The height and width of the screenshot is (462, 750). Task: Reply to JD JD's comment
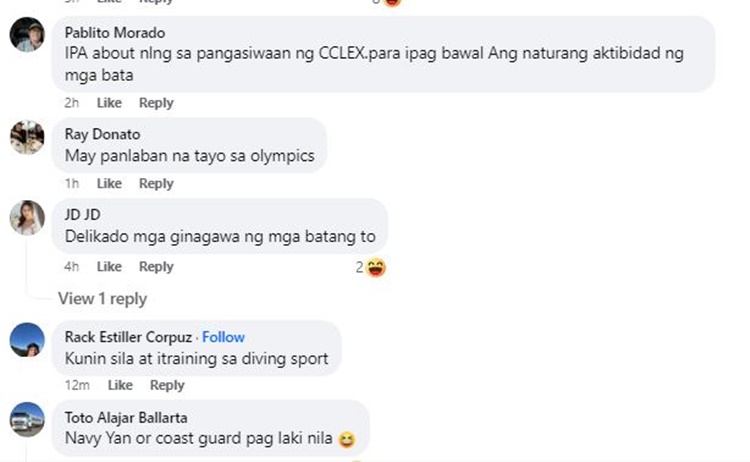click(x=156, y=266)
